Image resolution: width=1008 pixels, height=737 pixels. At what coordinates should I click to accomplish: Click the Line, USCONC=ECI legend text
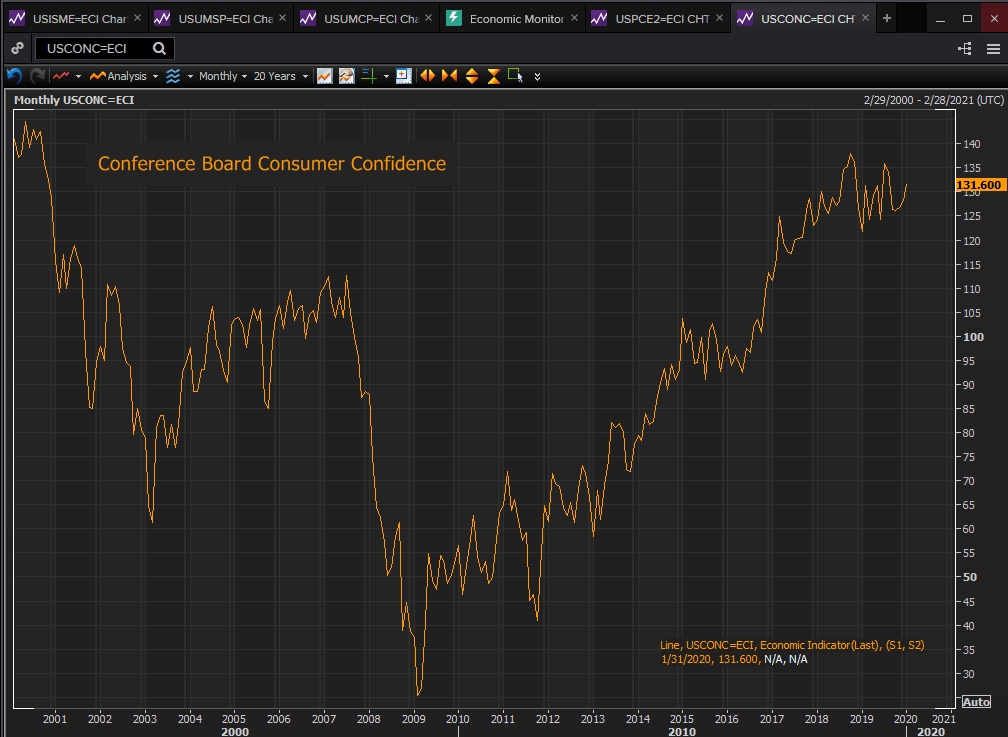click(x=792, y=645)
